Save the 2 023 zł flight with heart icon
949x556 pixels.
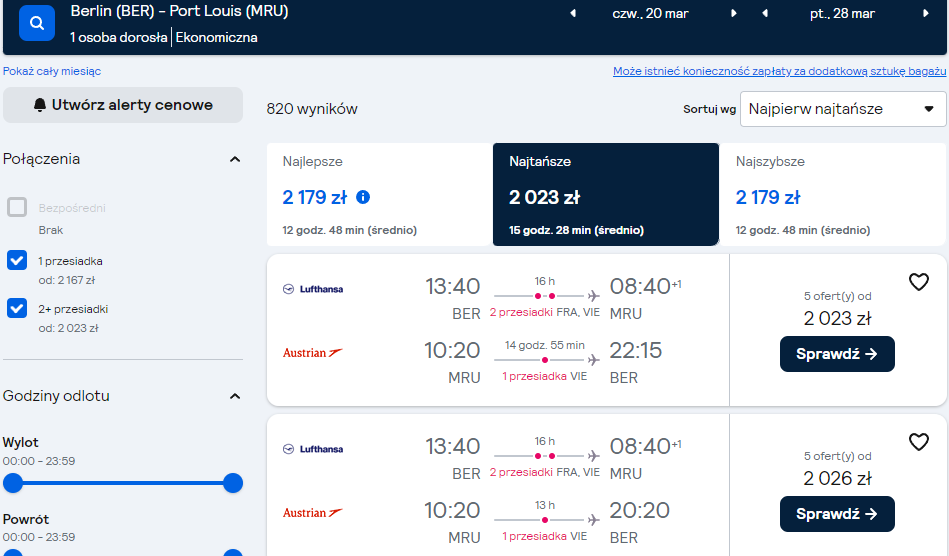pos(919,282)
